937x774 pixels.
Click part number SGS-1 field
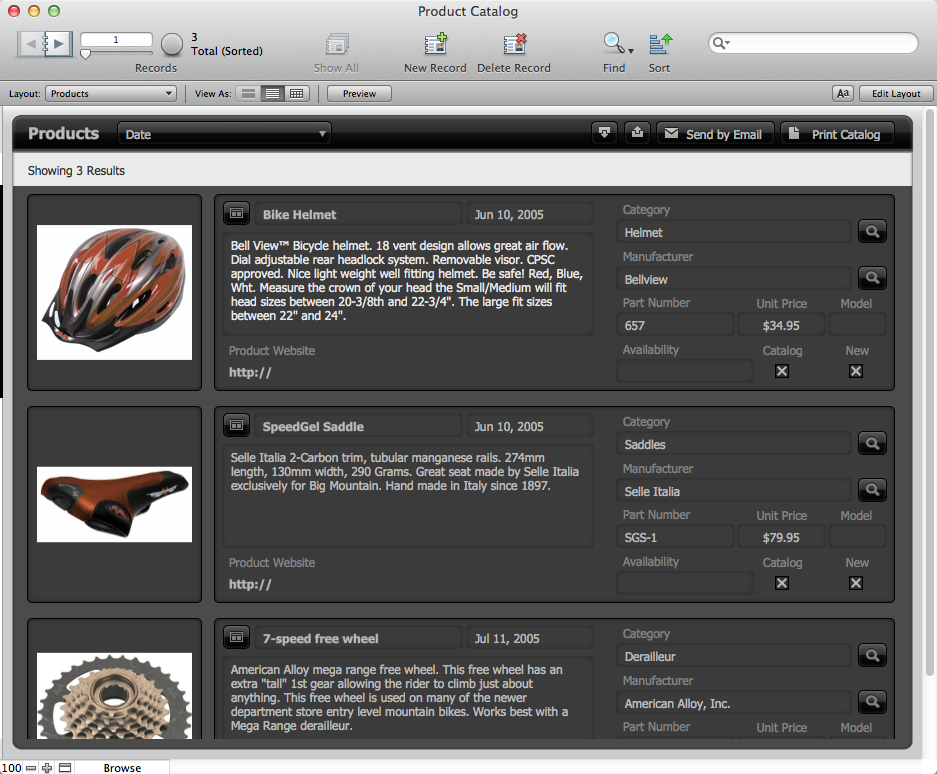tap(675, 537)
